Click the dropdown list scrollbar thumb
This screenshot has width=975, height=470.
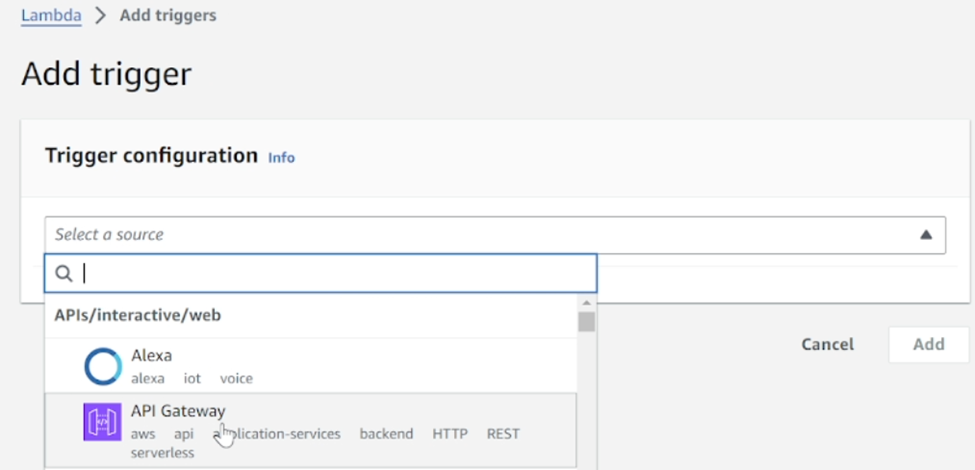click(586, 322)
